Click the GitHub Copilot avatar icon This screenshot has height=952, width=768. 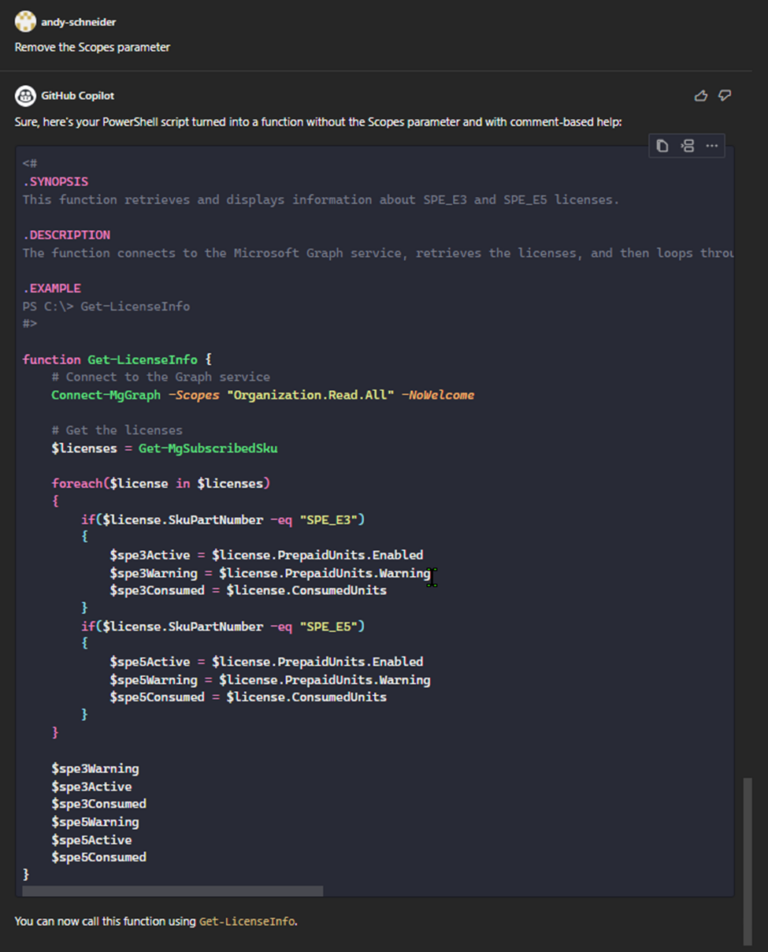[25, 95]
